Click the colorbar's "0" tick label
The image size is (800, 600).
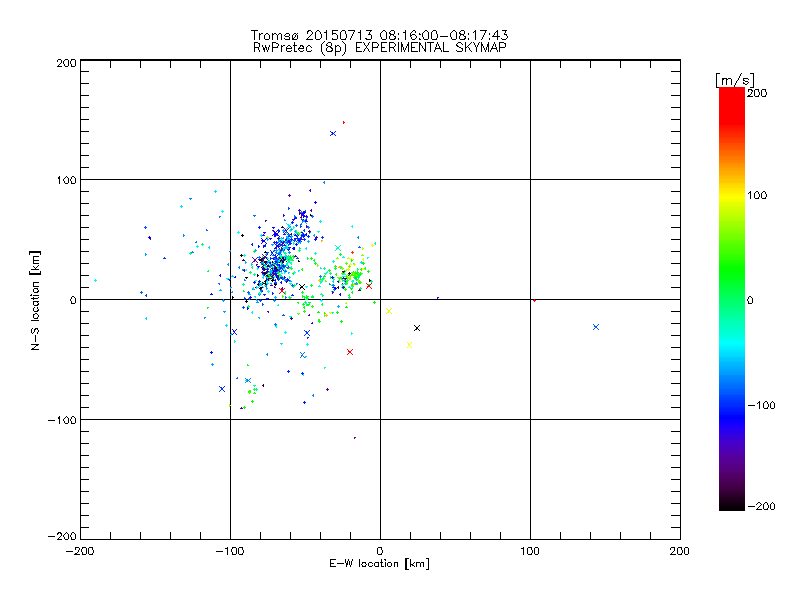[x=750, y=300]
